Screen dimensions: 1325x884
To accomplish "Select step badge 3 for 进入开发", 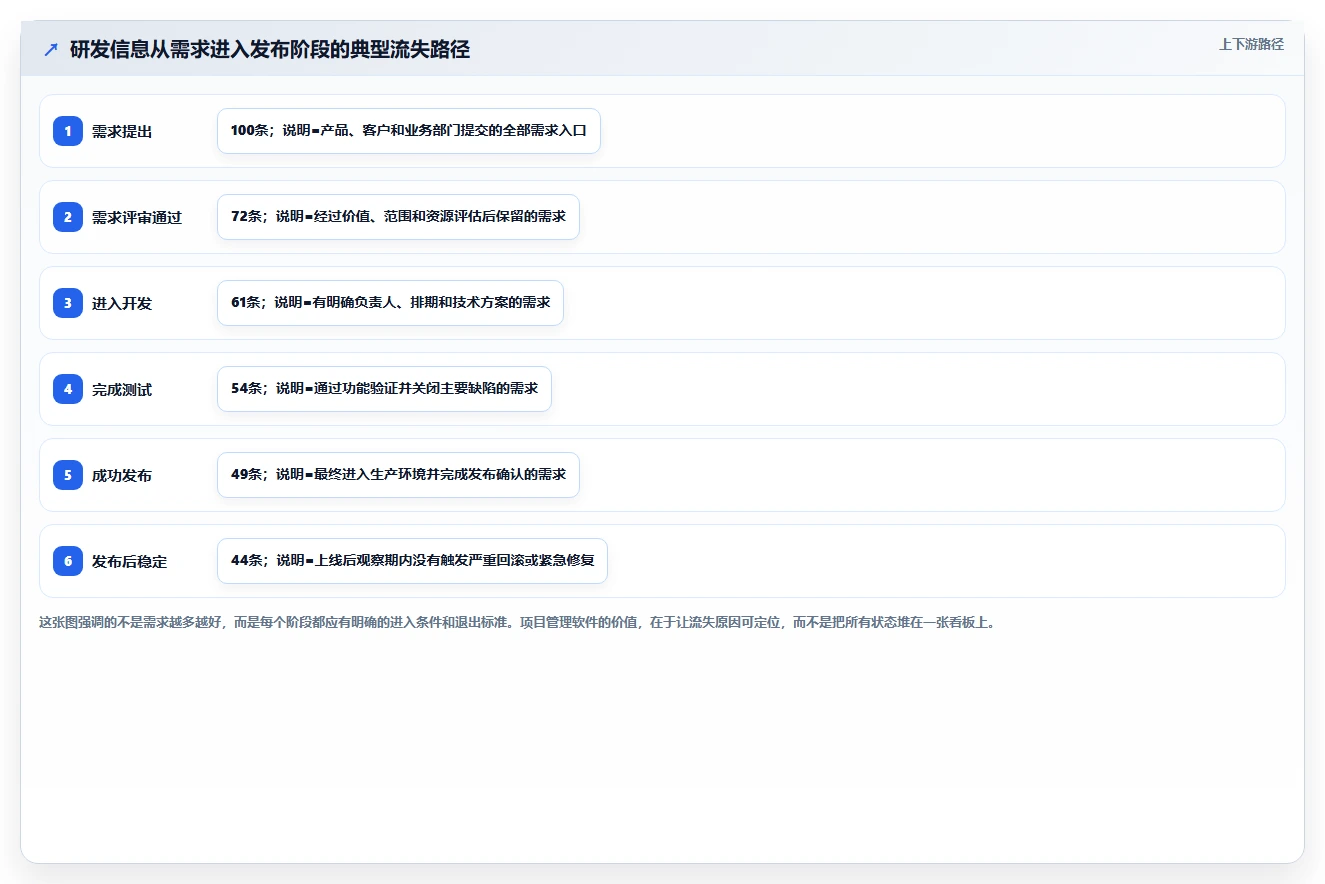I will click(x=68, y=303).
